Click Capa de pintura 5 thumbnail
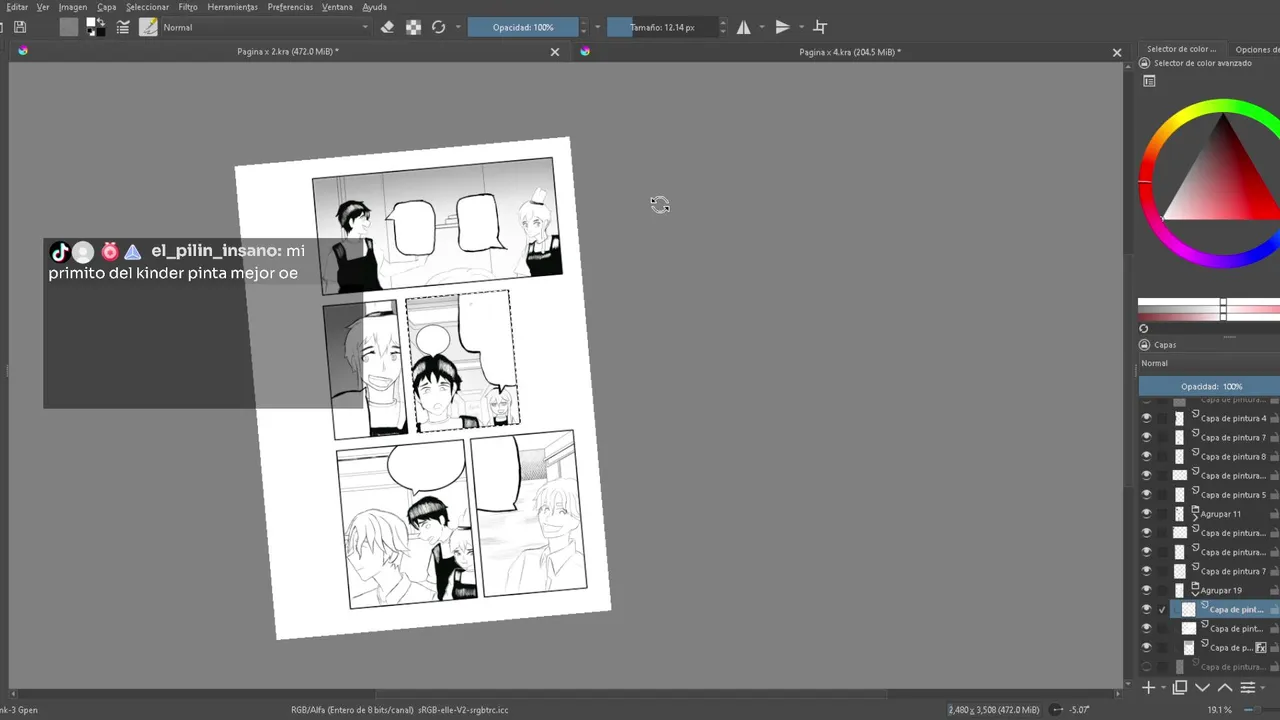Image resolution: width=1280 pixels, height=720 pixels. pyautogui.click(x=1179, y=494)
